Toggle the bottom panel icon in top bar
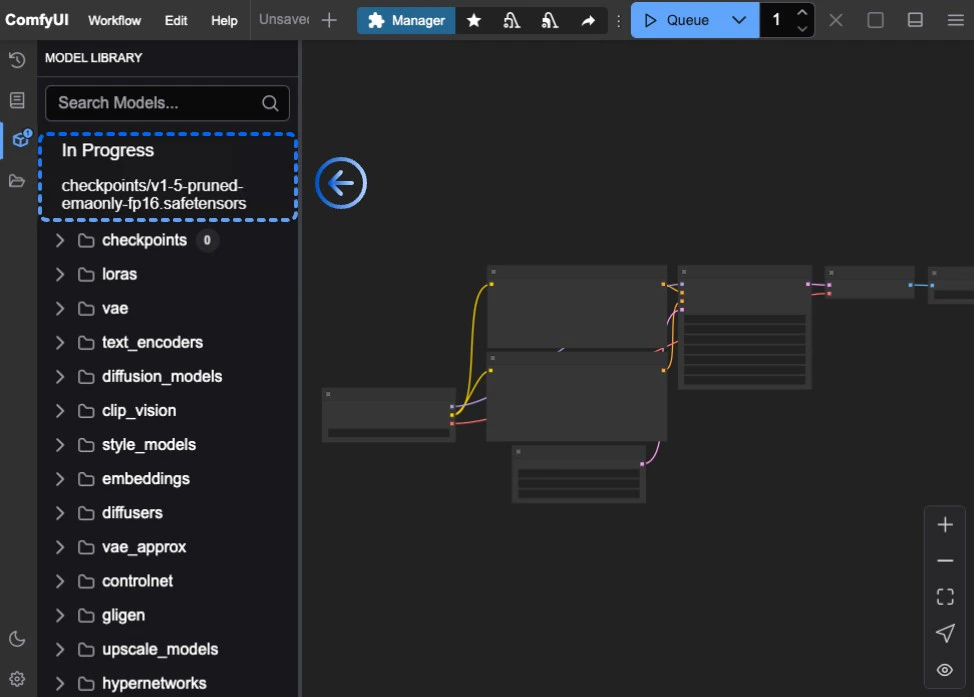 (x=915, y=20)
